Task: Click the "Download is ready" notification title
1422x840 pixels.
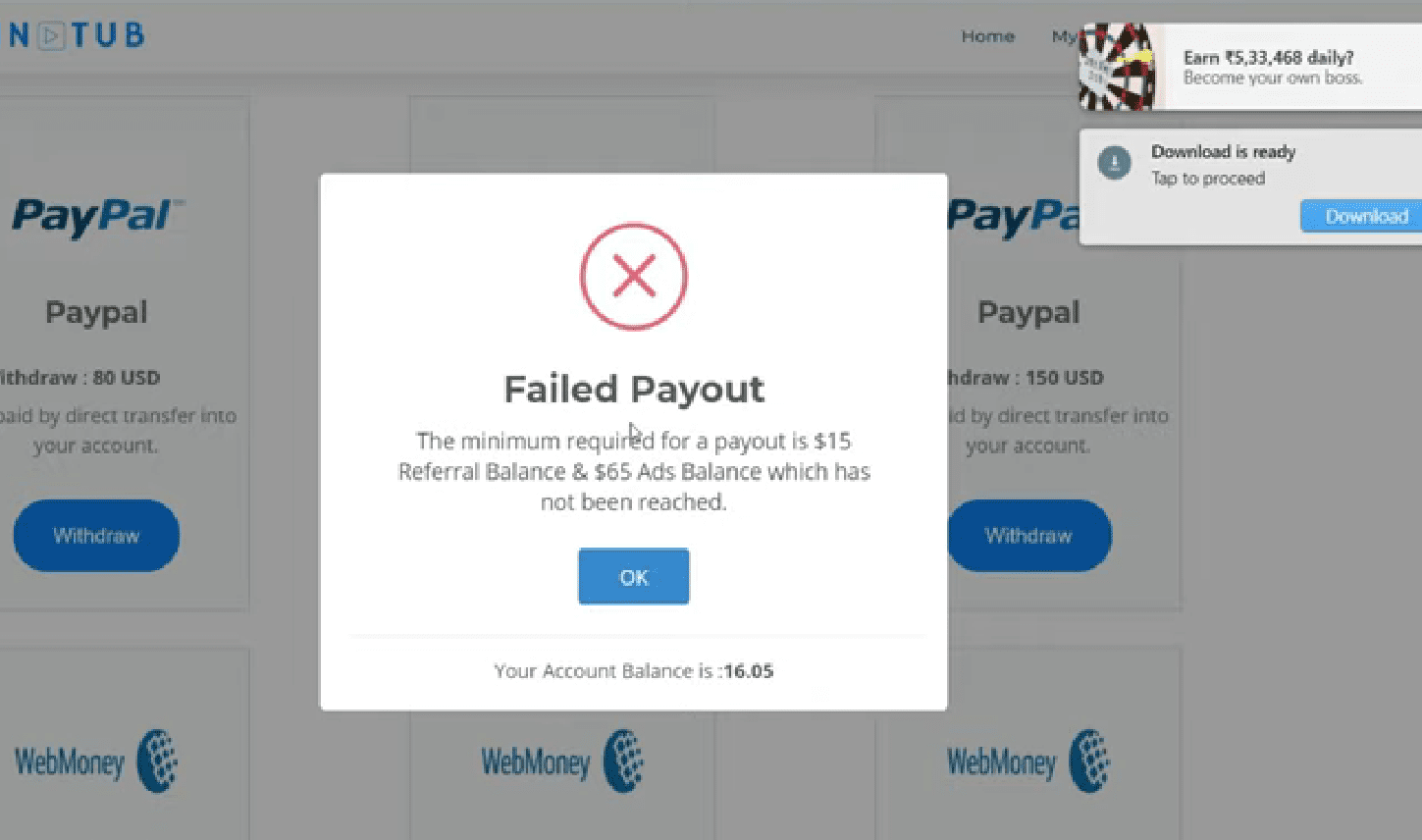Action: [1223, 152]
